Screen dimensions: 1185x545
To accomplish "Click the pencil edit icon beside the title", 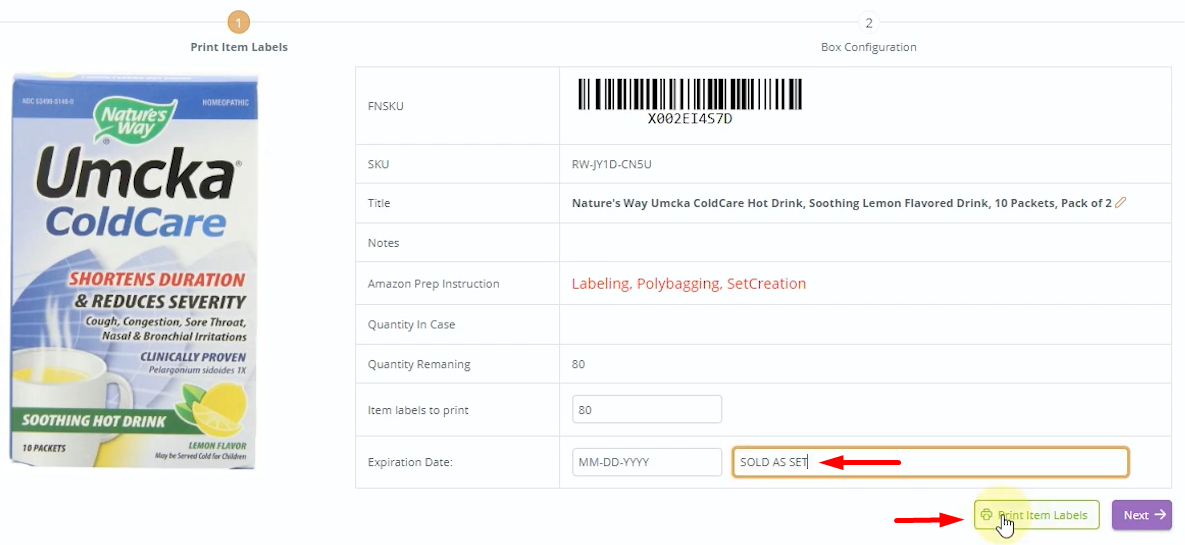I will tap(1120, 203).
